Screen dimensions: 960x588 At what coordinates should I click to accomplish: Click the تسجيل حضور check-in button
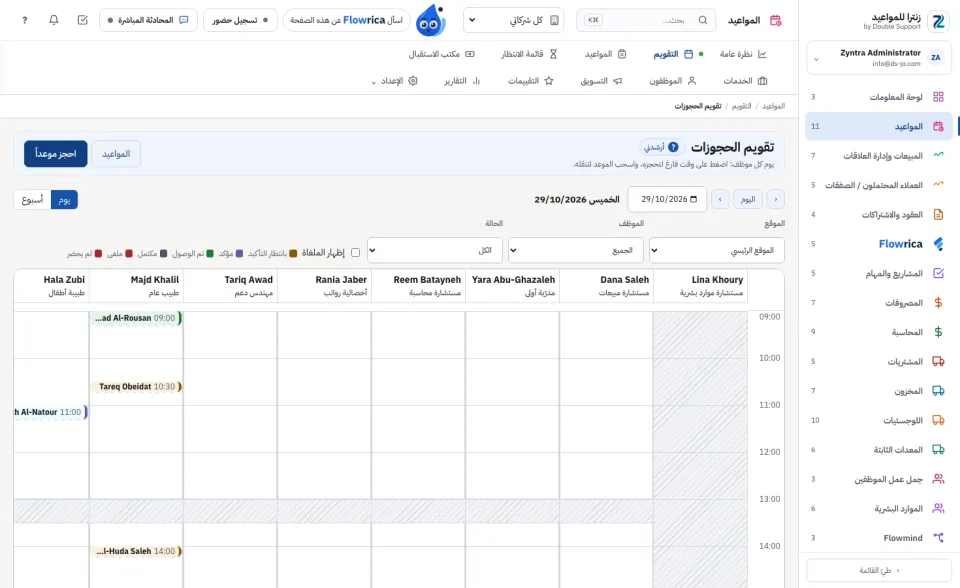[x=240, y=20]
